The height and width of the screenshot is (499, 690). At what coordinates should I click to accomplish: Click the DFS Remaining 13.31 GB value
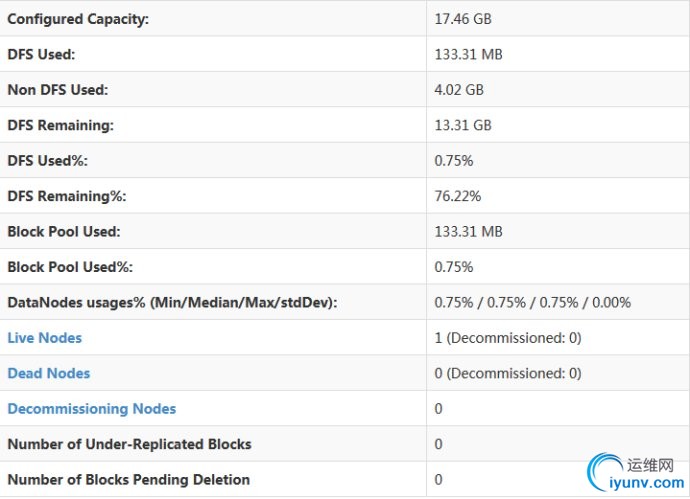(x=463, y=125)
